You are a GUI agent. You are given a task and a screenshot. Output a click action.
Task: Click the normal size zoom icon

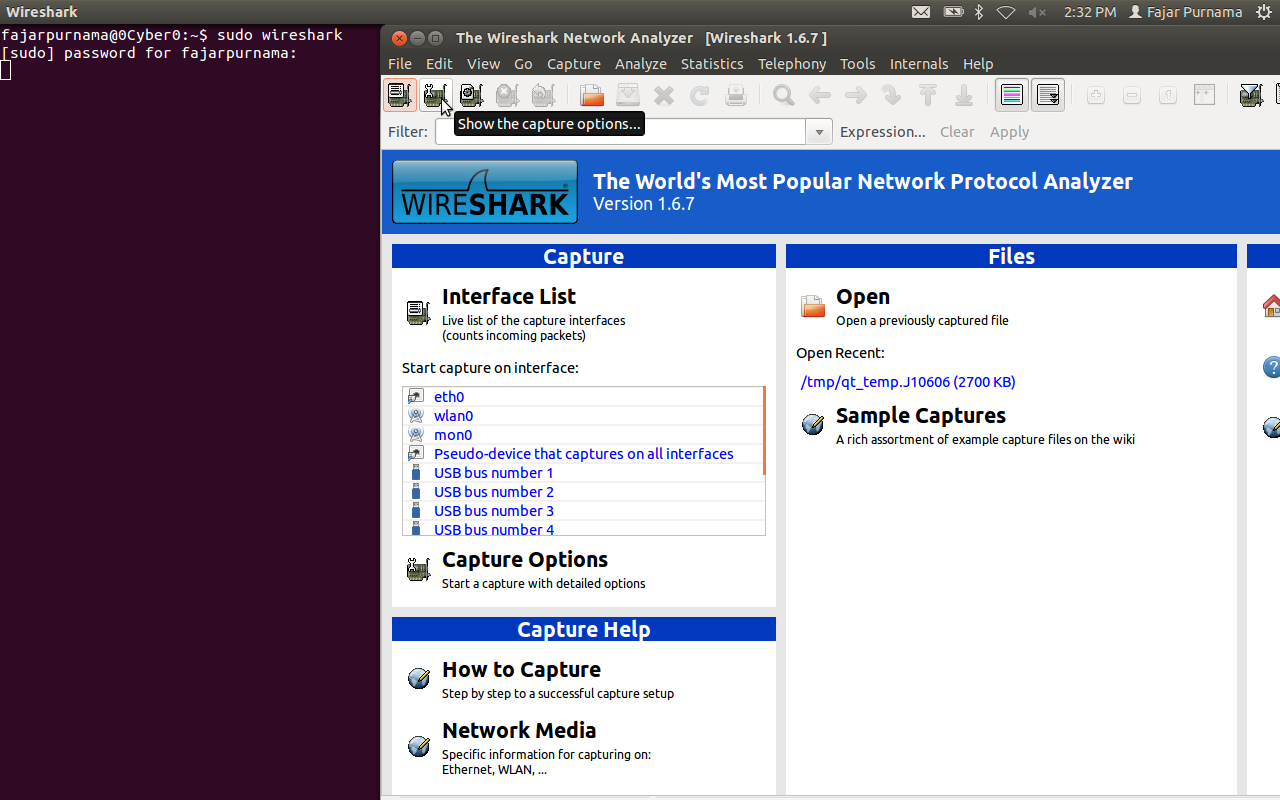point(1168,95)
